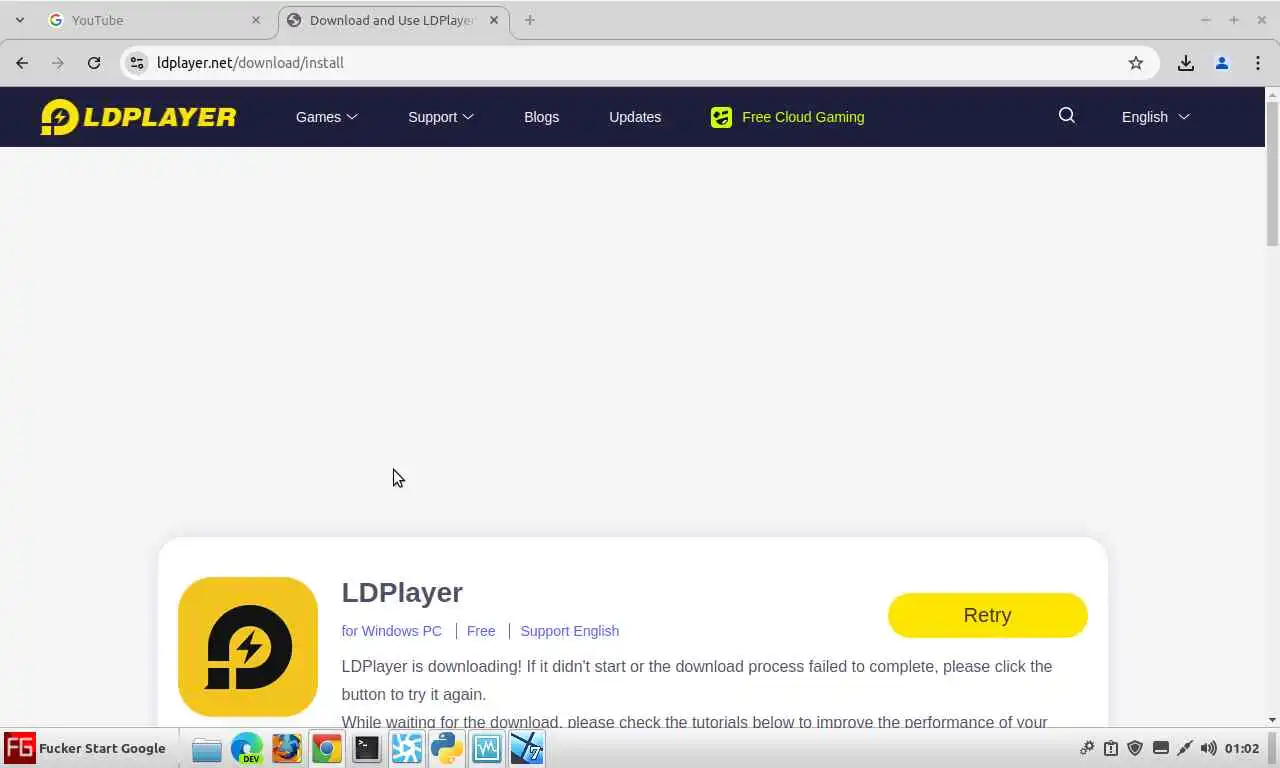Click the yellow Retry button
The height and width of the screenshot is (768, 1280).
(987, 615)
